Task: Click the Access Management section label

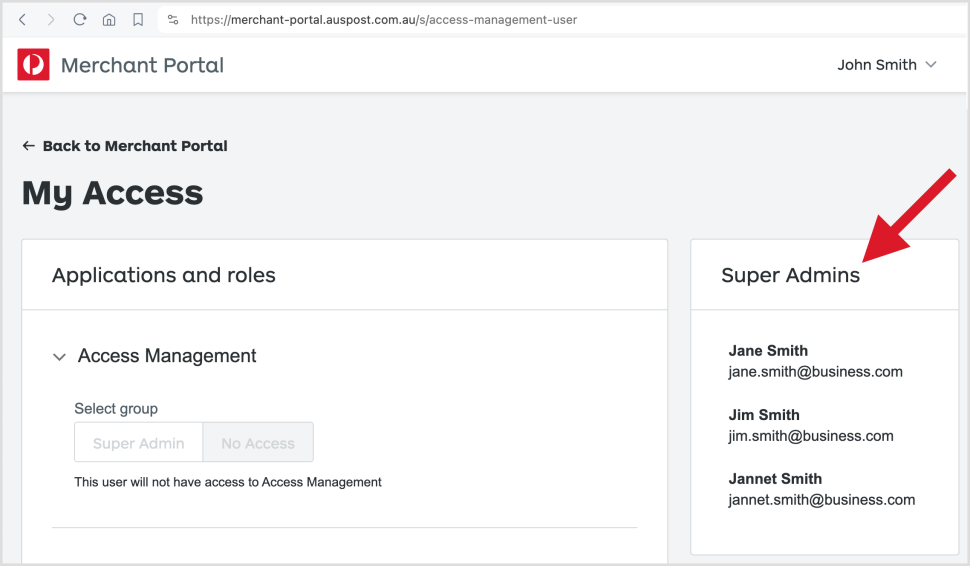Action: coord(167,356)
